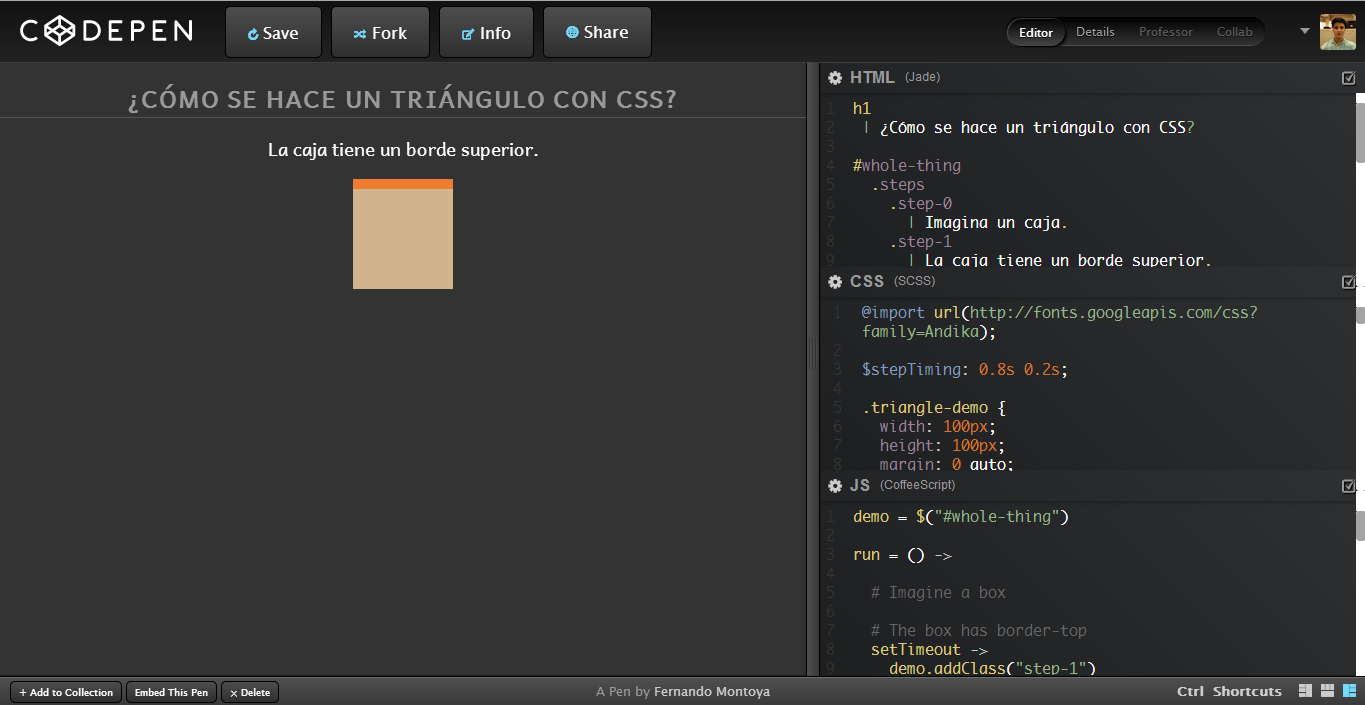1365x705 pixels.
Task: Click '| Imagina un caja.' code line
Action: 988,223
